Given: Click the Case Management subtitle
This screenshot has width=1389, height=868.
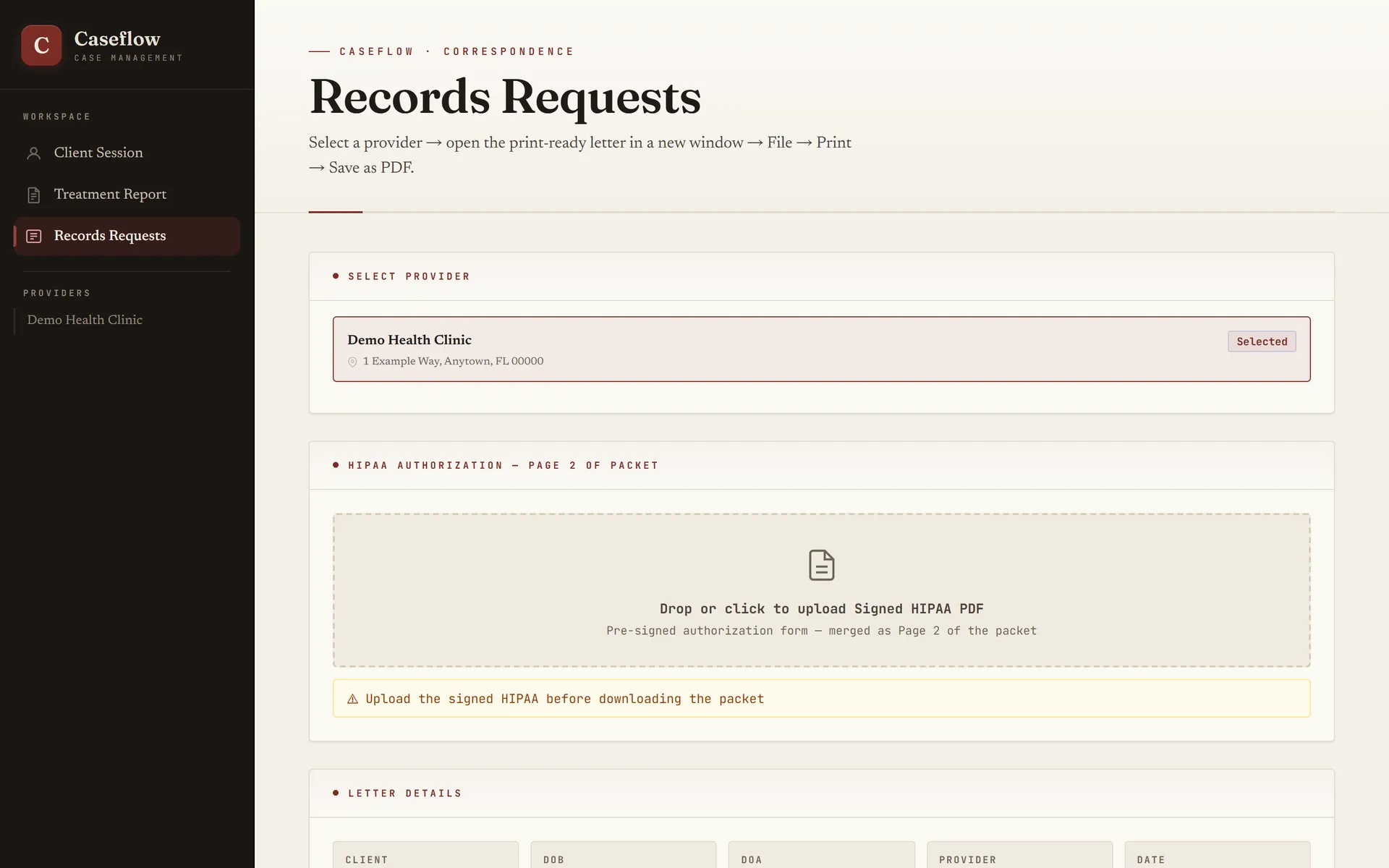Looking at the screenshot, I should click(128, 58).
